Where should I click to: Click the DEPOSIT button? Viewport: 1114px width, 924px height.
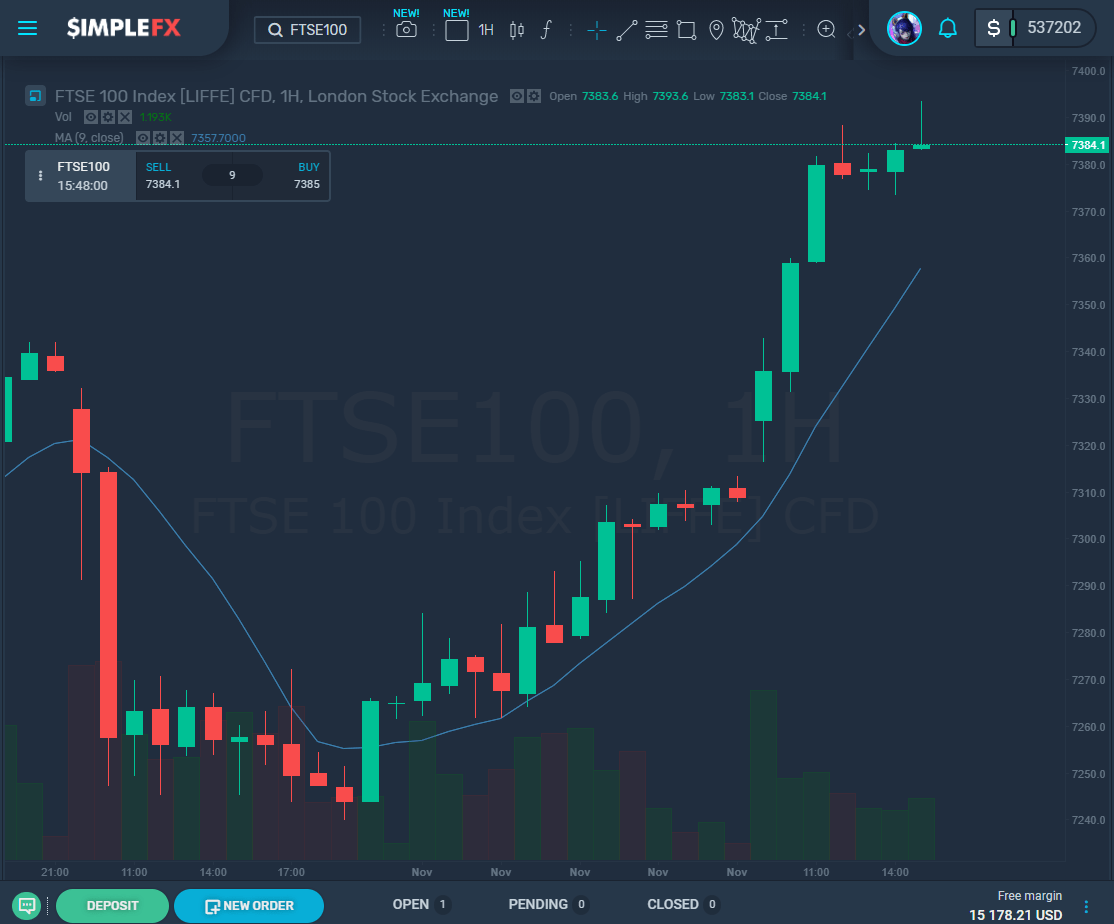(112, 906)
